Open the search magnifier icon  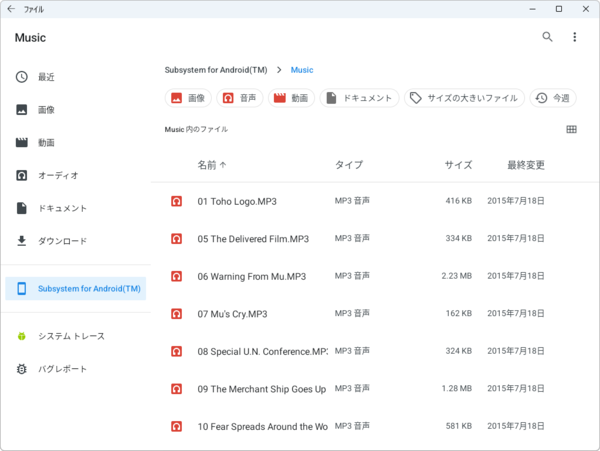547,37
